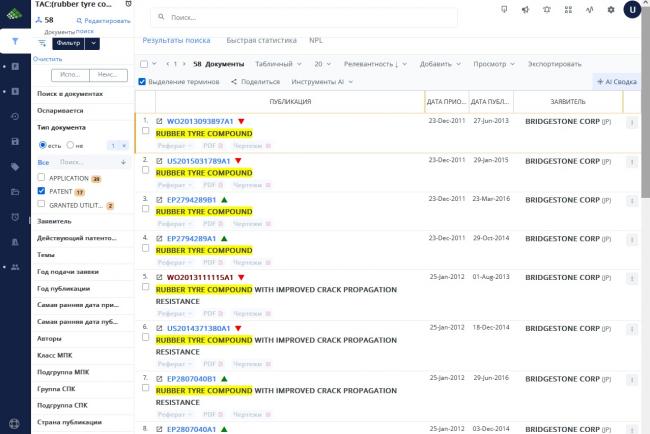Open the US2015031789A1 publication link
650x434 pixels.
[199, 159]
